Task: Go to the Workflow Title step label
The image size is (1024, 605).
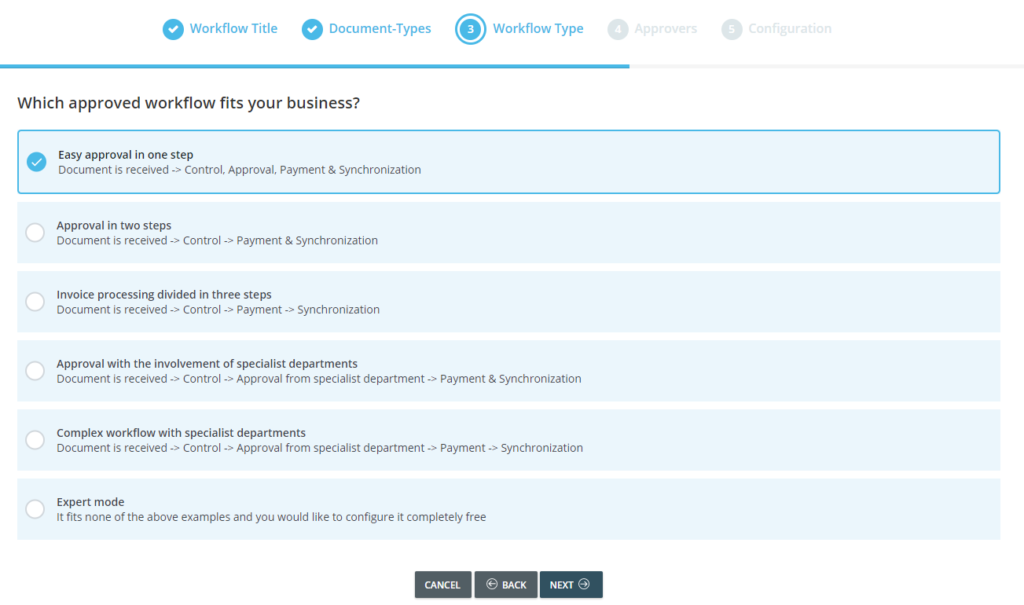Action: [x=234, y=29]
